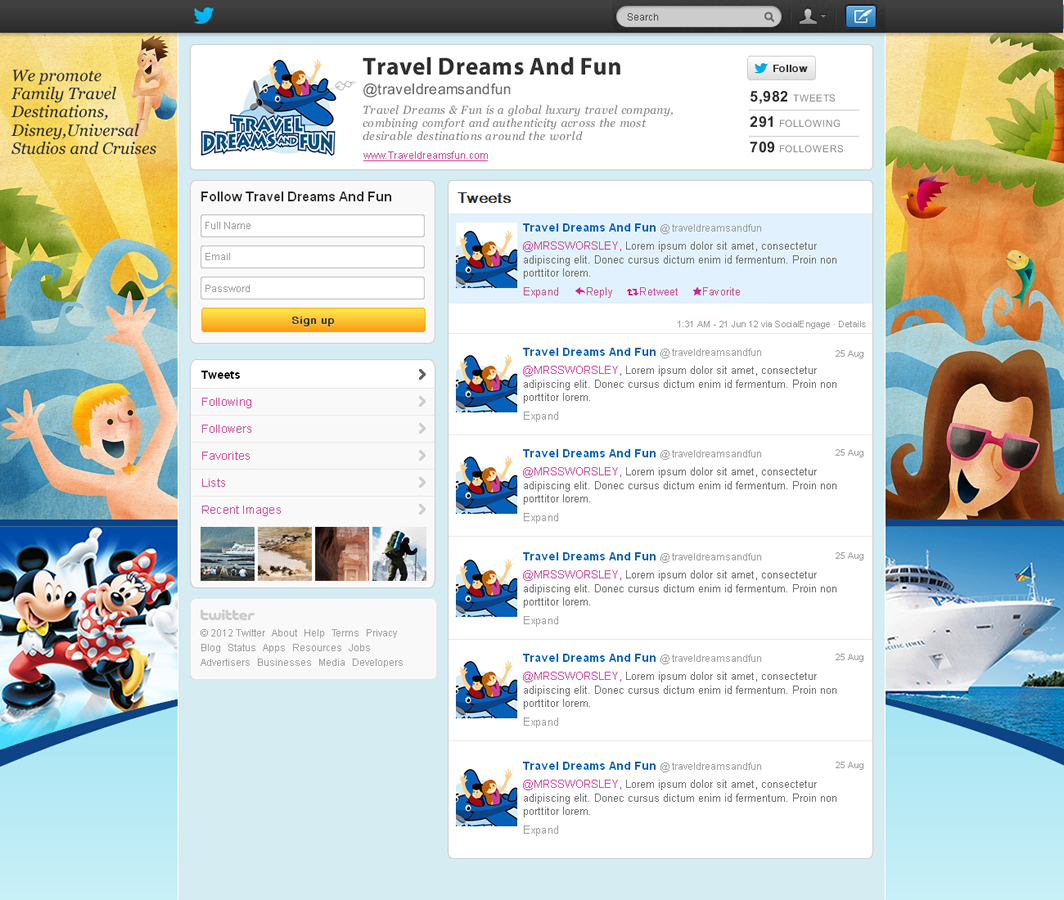Click the @traveldreamsandfun handle under the profile title
1064x900 pixels.
[x=436, y=90]
